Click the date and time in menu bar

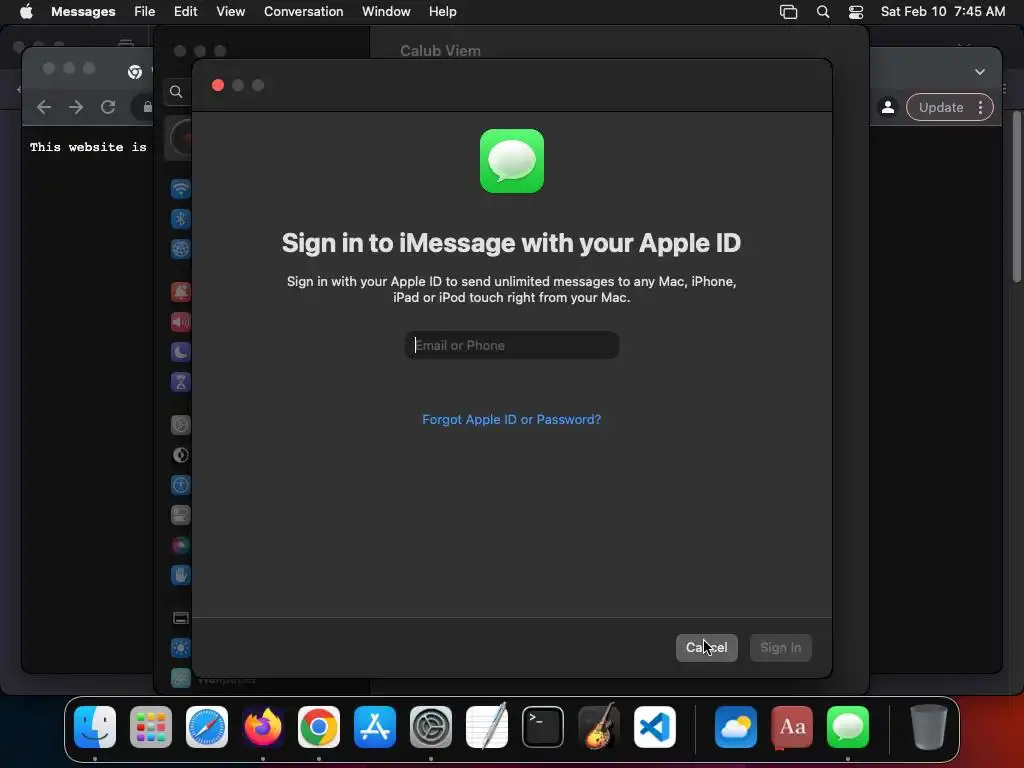tap(942, 11)
